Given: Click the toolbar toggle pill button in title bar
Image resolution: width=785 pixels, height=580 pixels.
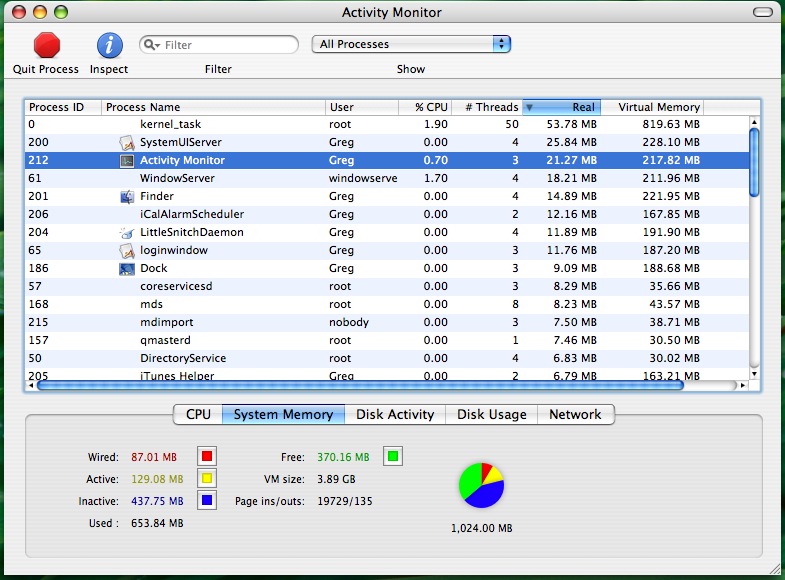Looking at the screenshot, I should click(x=762, y=12).
